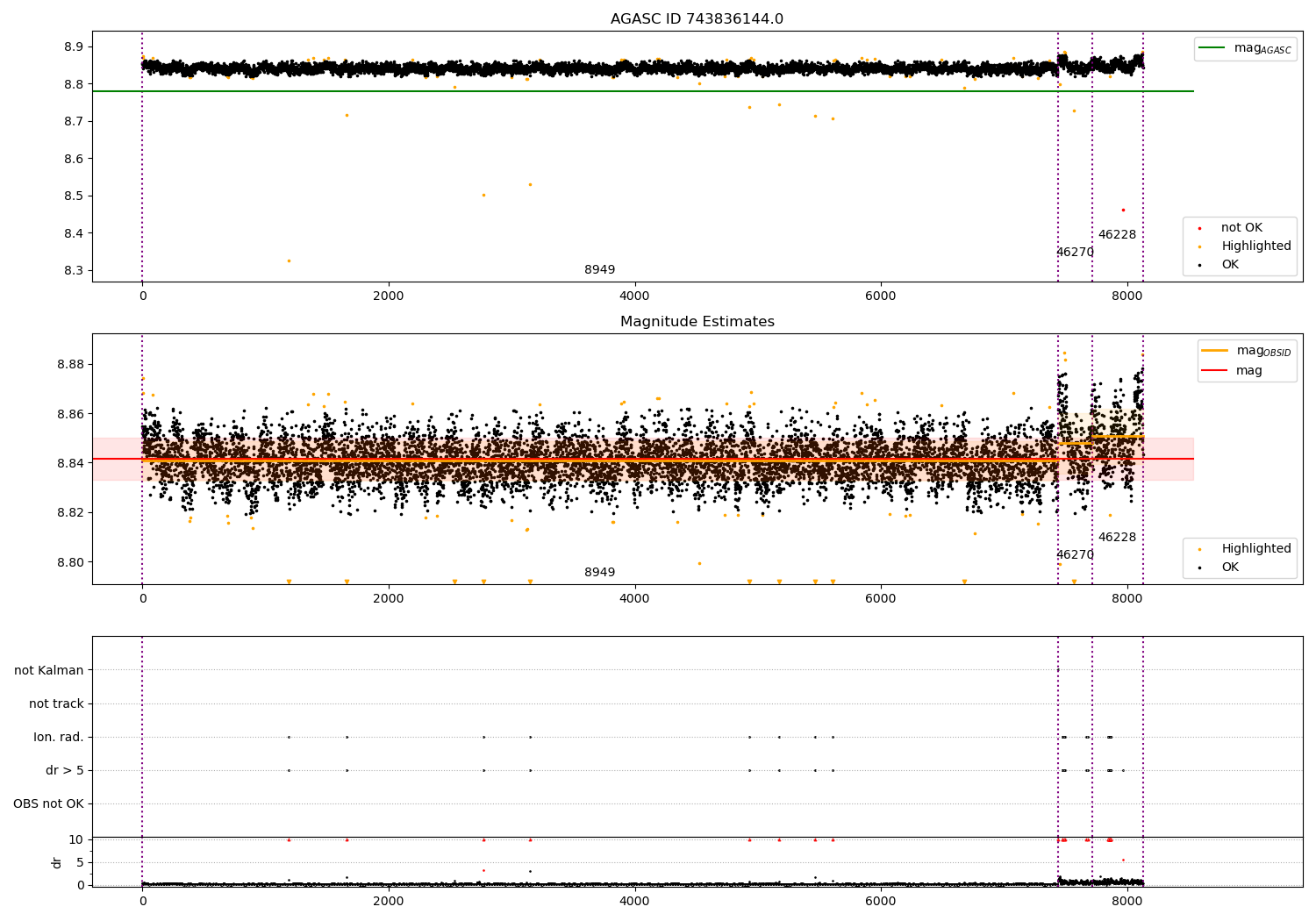Click the orange line sample beside mag OBSID legend entry
Screen dimensions: 1316x921
pyautogui.click(x=1214, y=351)
